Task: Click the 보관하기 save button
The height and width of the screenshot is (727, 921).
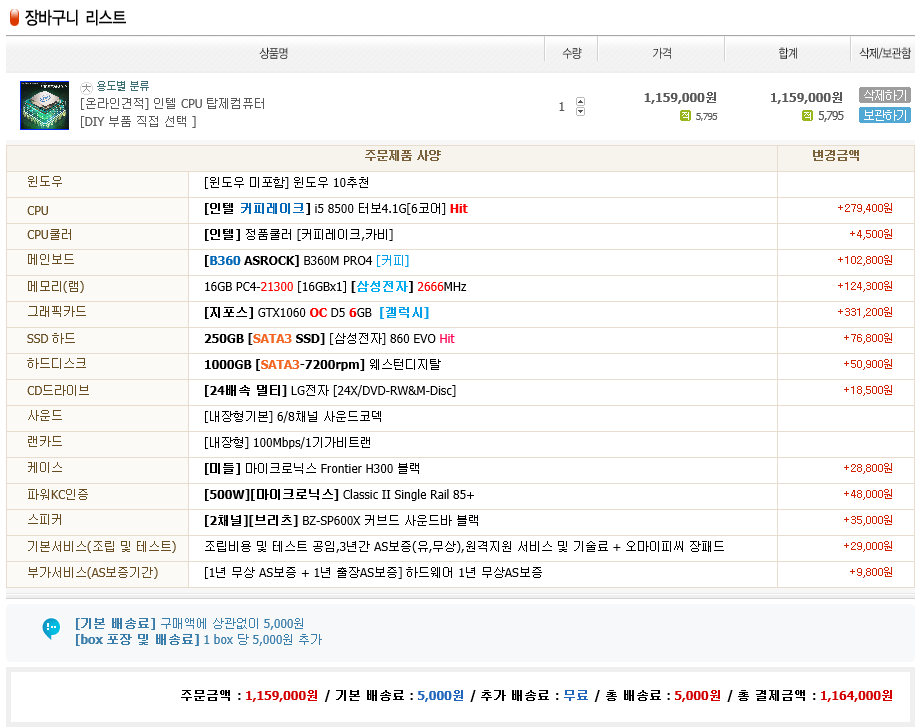Action: [x=884, y=115]
